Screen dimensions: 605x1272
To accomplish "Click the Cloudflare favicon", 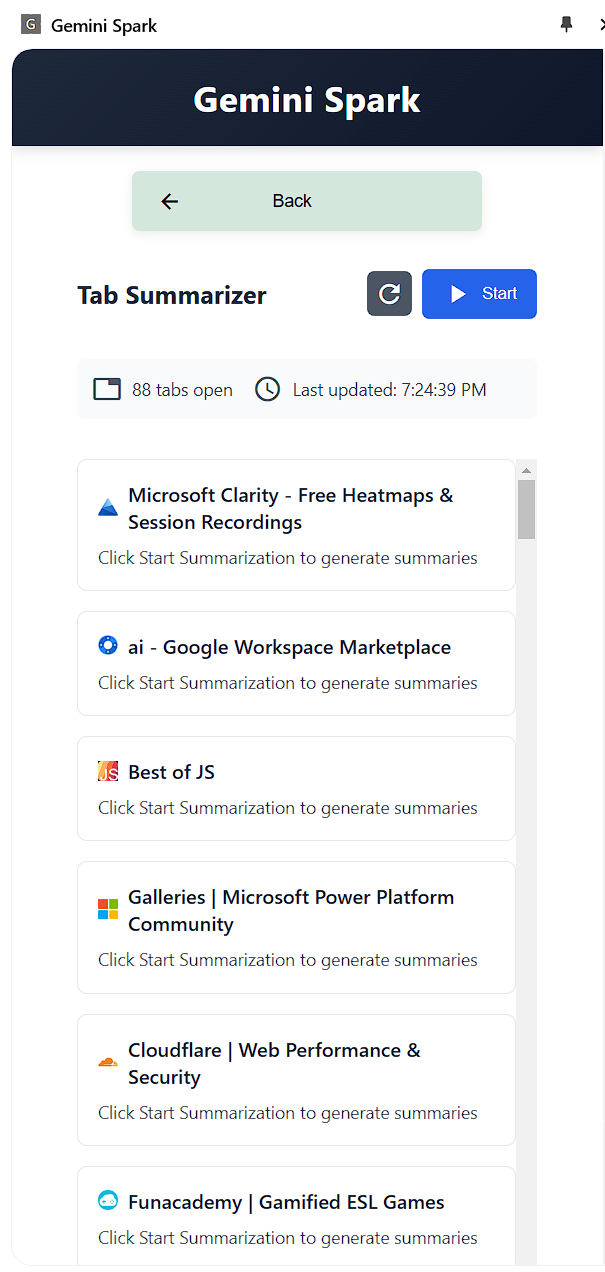I will pyautogui.click(x=108, y=1062).
